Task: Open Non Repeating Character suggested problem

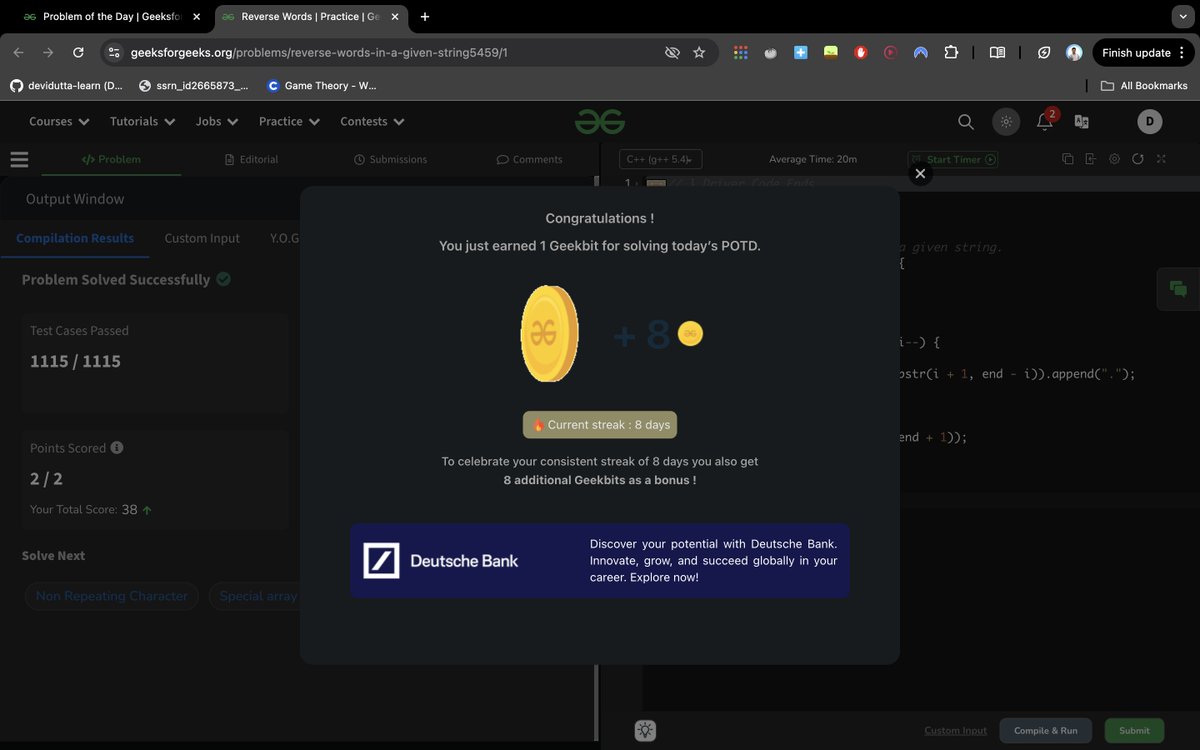Action: coord(112,596)
